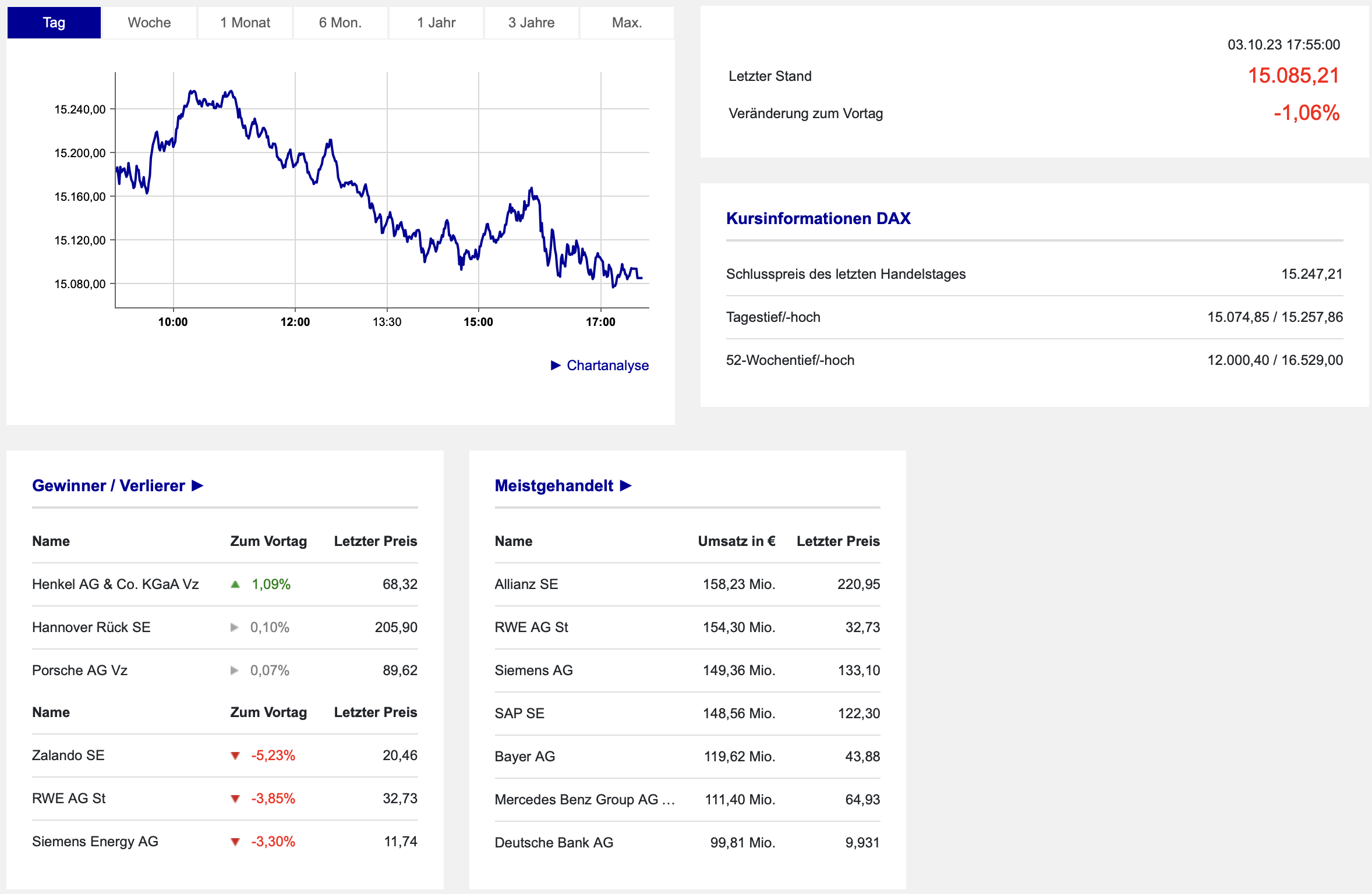Show the 6 Mon. chart range
1372x894 pixels.
[340, 23]
